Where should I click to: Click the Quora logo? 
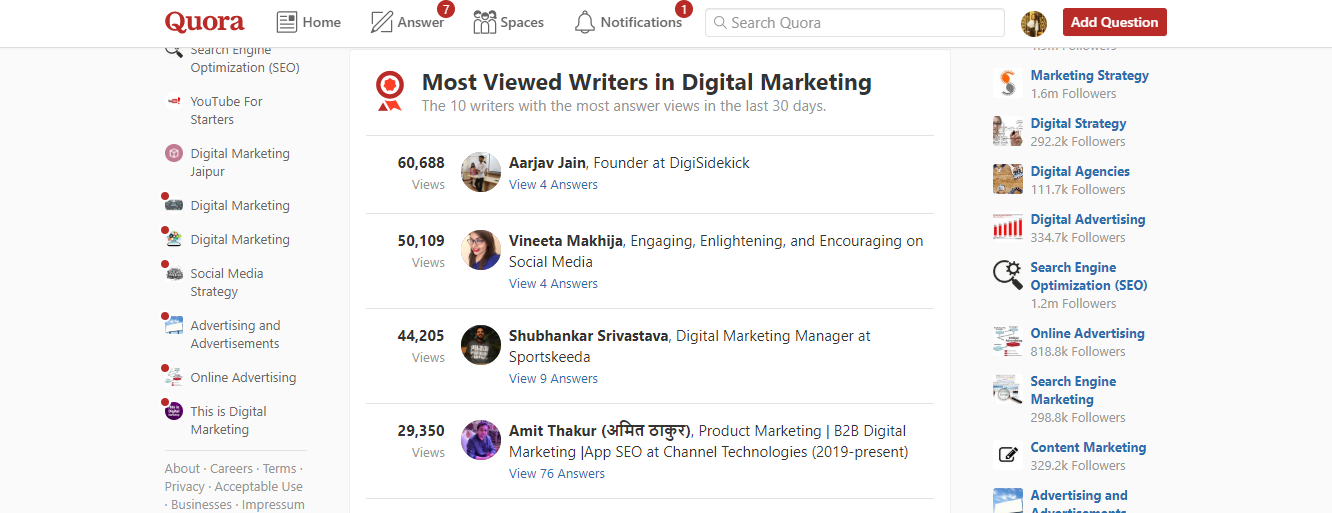pyautogui.click(x=204, y=22)
